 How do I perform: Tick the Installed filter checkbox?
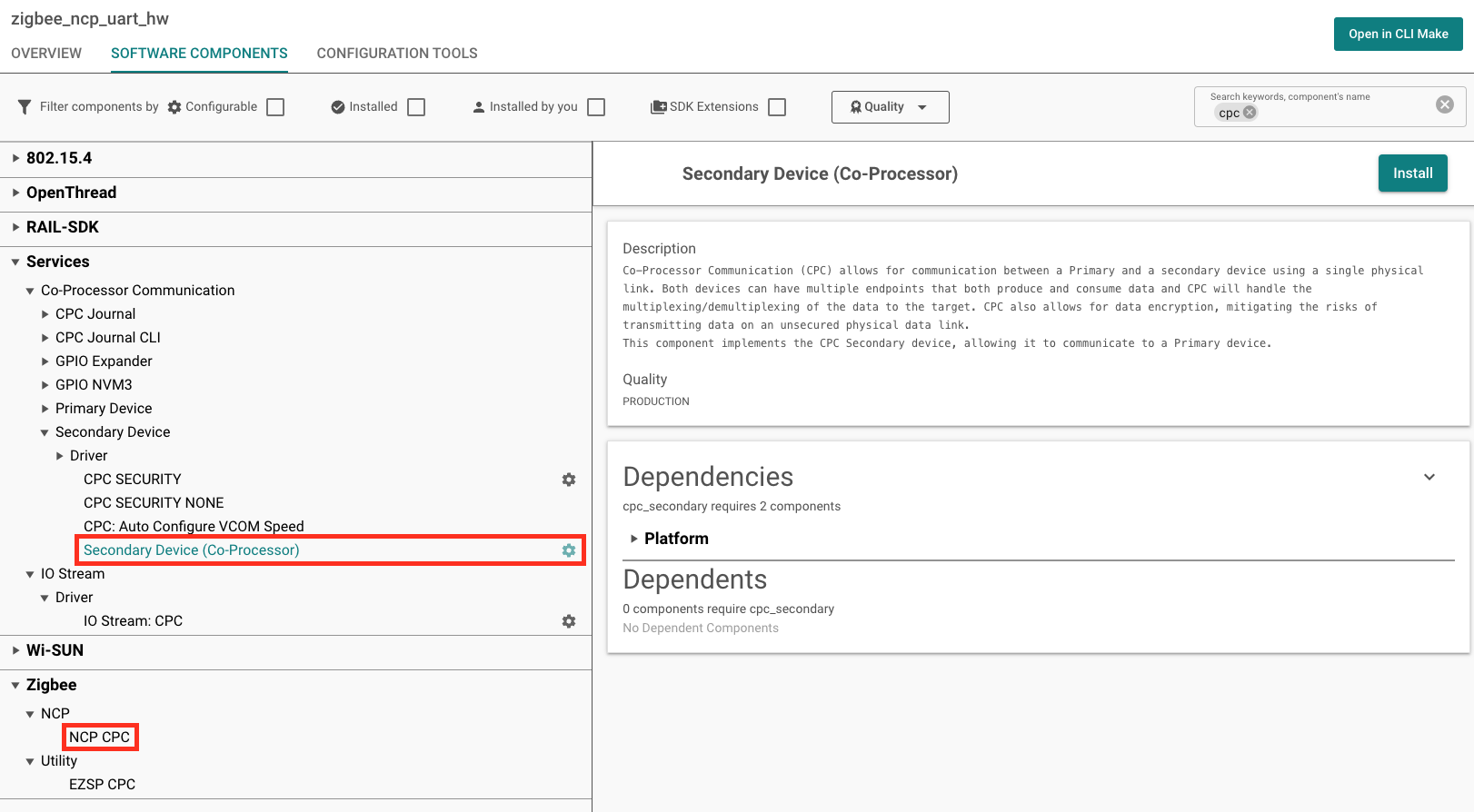pyautogui.click(x=416, y=107)
